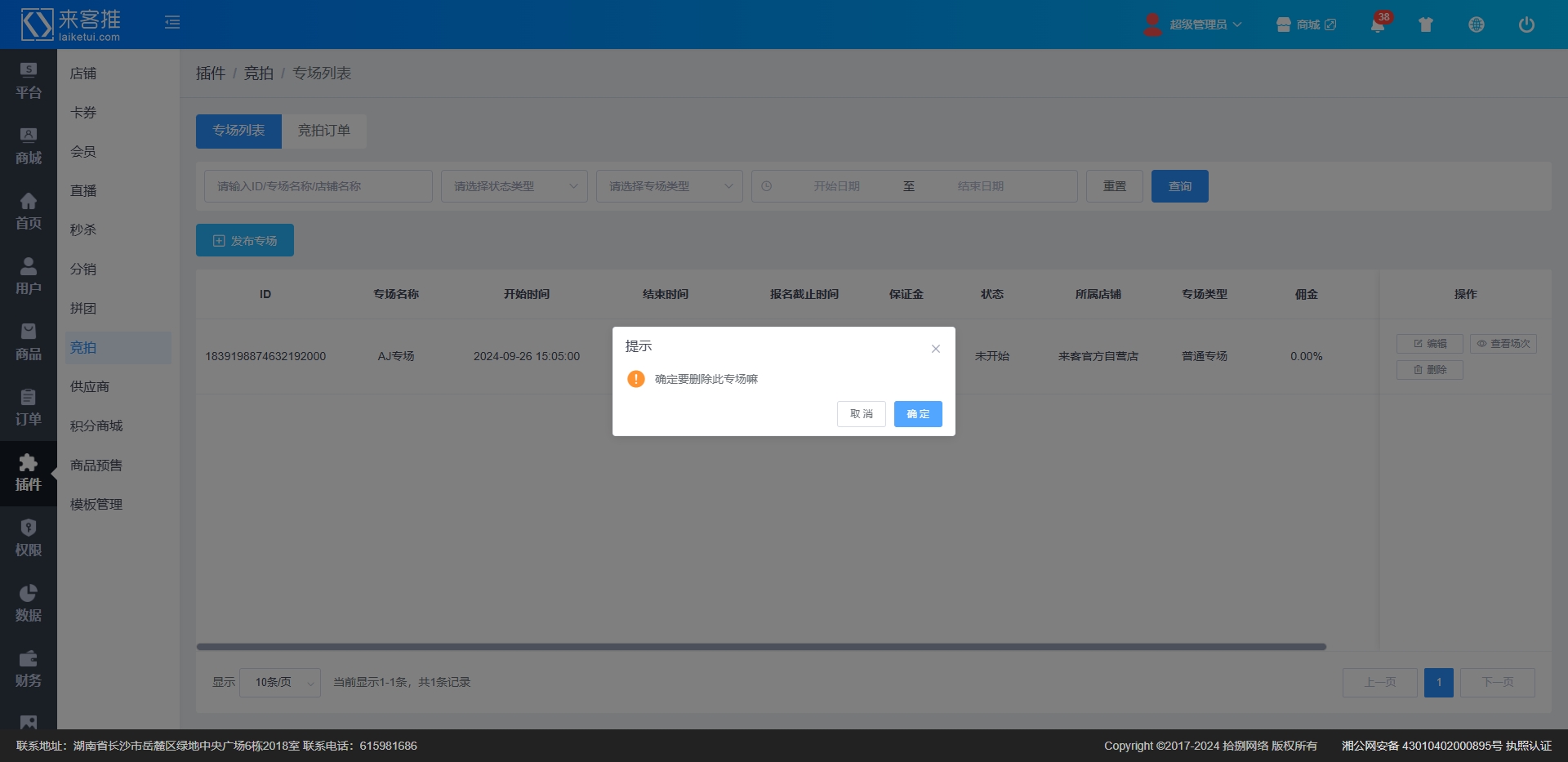The height and width of the screenshot is (762, 1568).
Task: Click the horizontal table scrollbar
Action: pyautogui.click(x=760, y=647)
